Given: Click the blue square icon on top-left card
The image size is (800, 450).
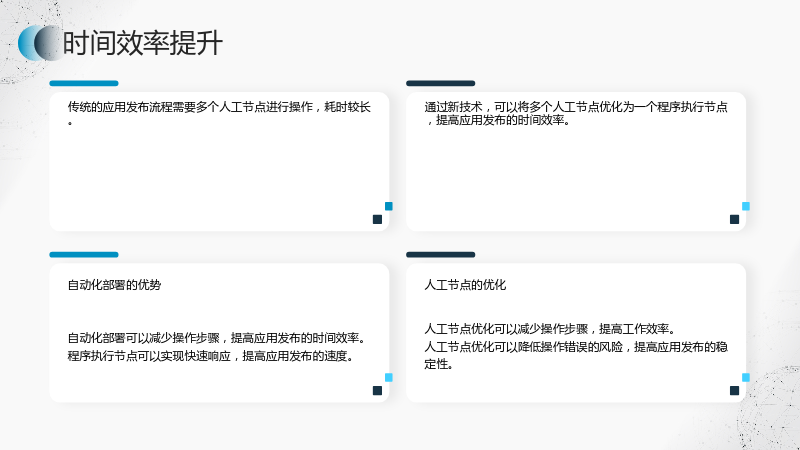Looking at the screenshot, I should (x=389, y=206).
